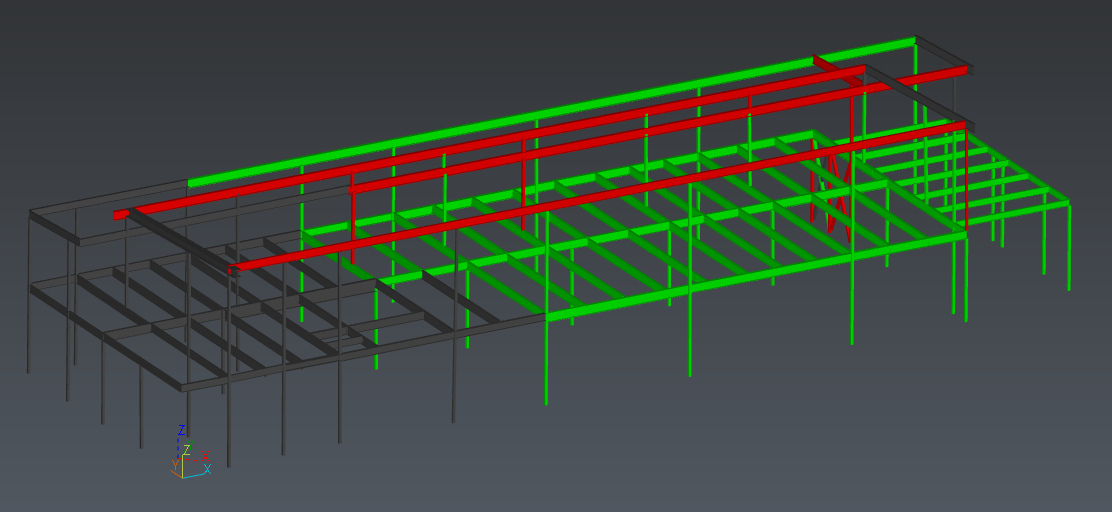Click the blue Z axis label on the triad
The width and height of the screenshot is (1112, 512).
click(x=181, y=430)
